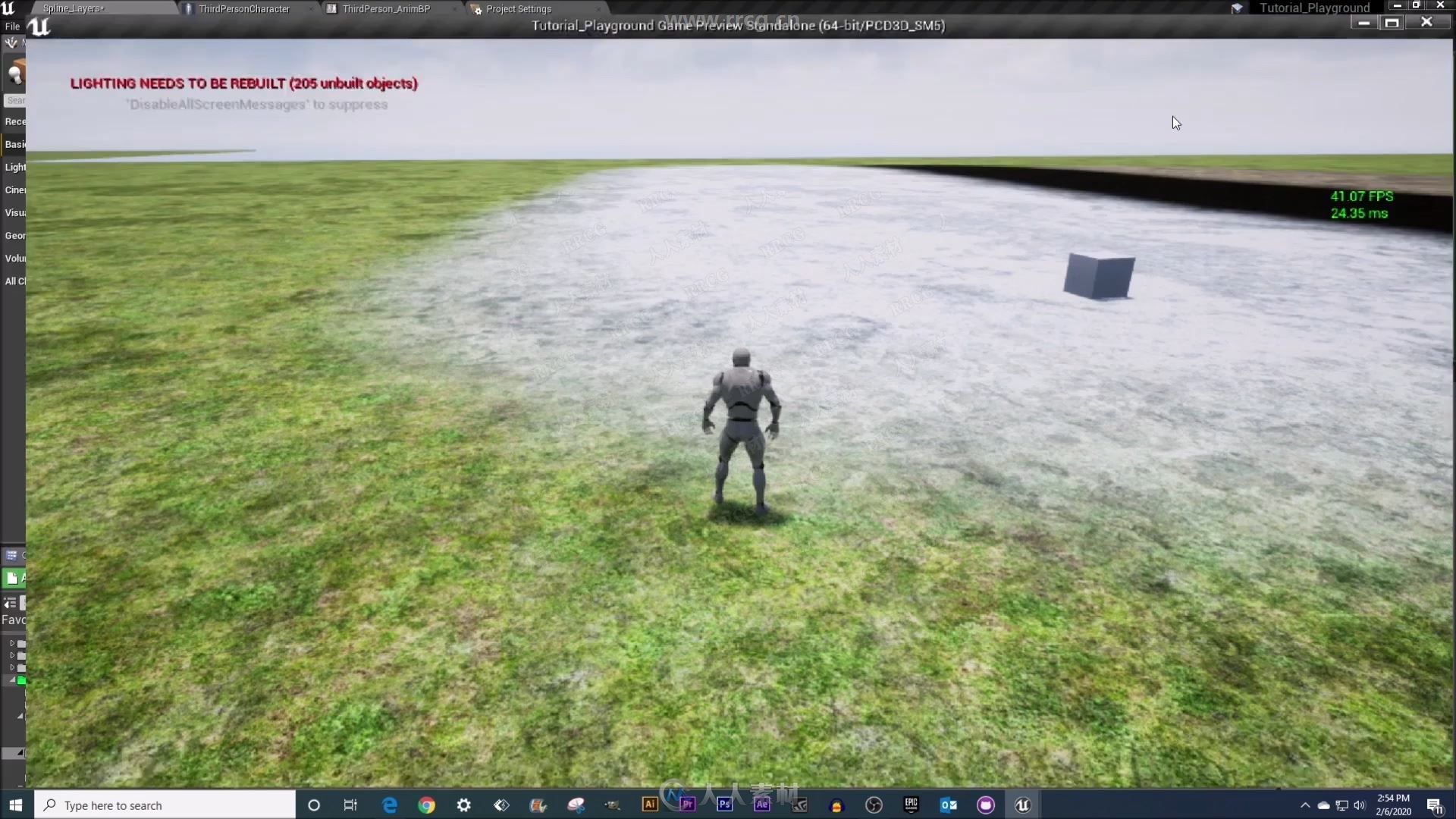Select Photoshop in the taskbar
Image resolution: width=1456 pixels, height=819 pixels.
724,805
